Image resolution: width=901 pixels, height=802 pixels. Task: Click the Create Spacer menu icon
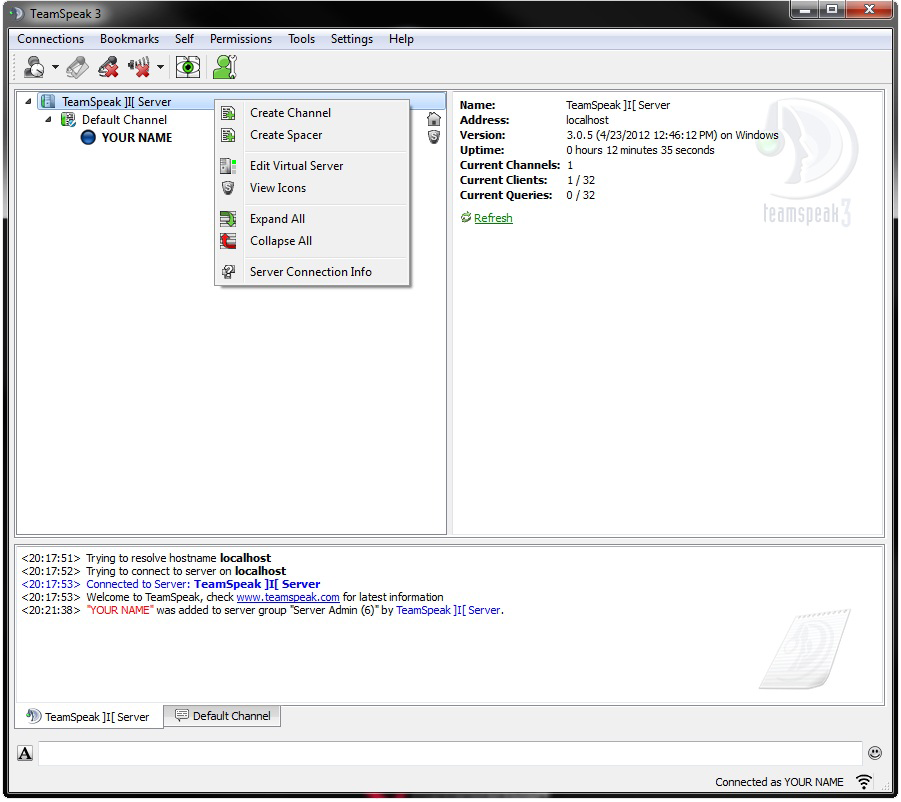228,135
